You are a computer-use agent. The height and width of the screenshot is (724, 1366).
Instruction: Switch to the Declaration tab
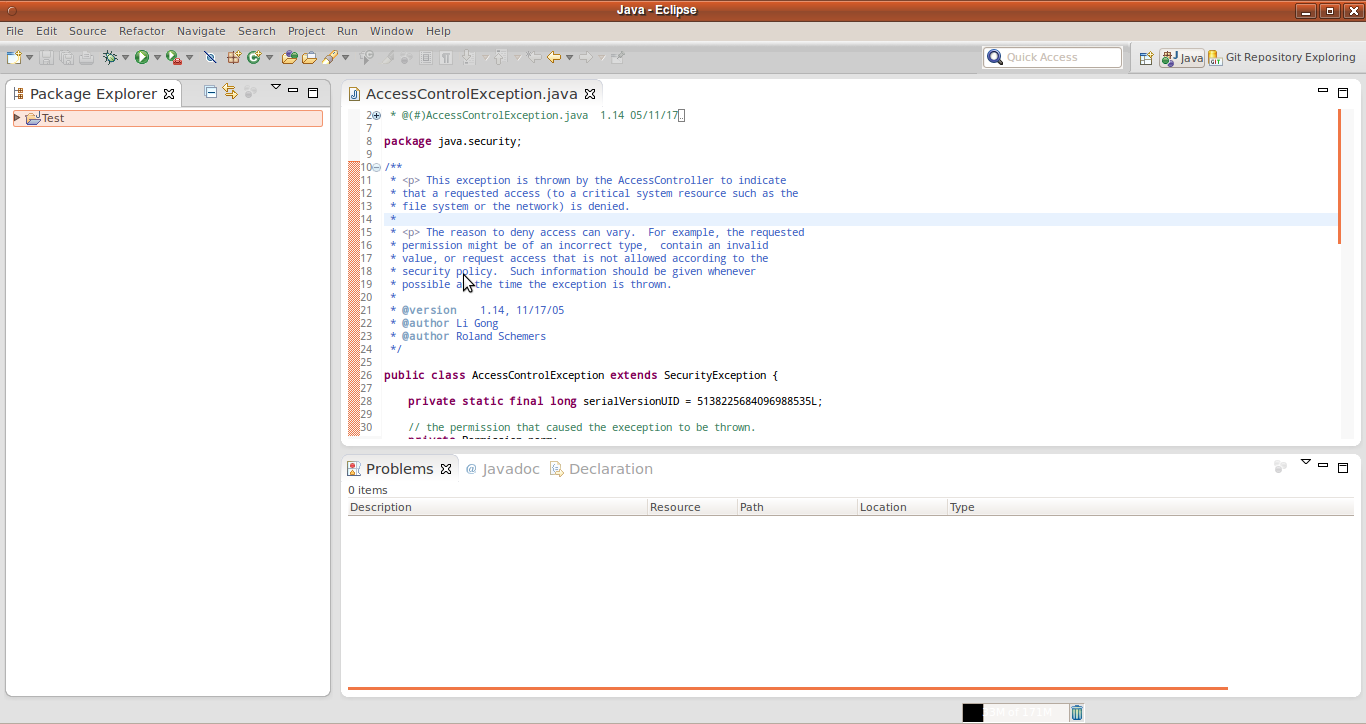pyautogui.click(x=601, y=469)
